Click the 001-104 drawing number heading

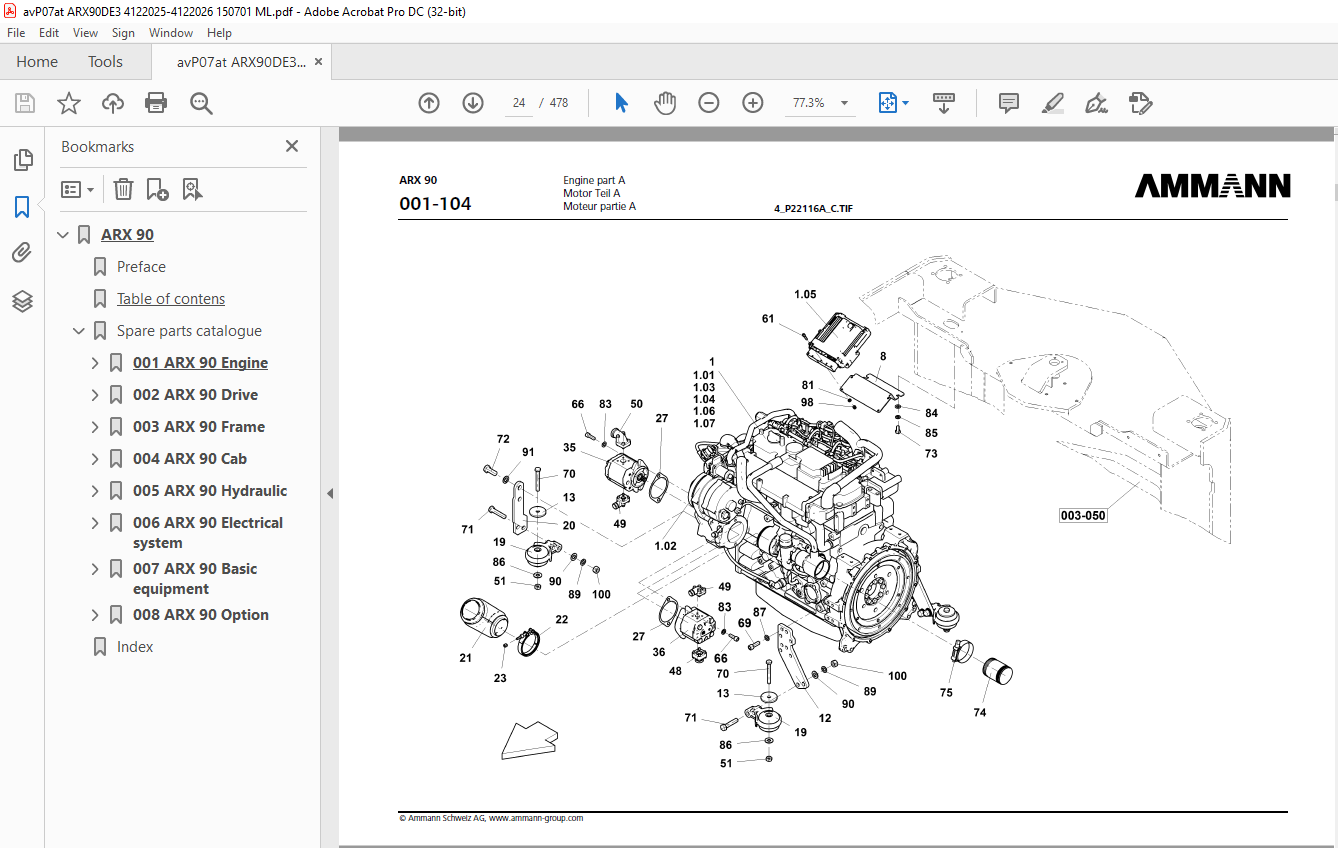tap(435, 204)
